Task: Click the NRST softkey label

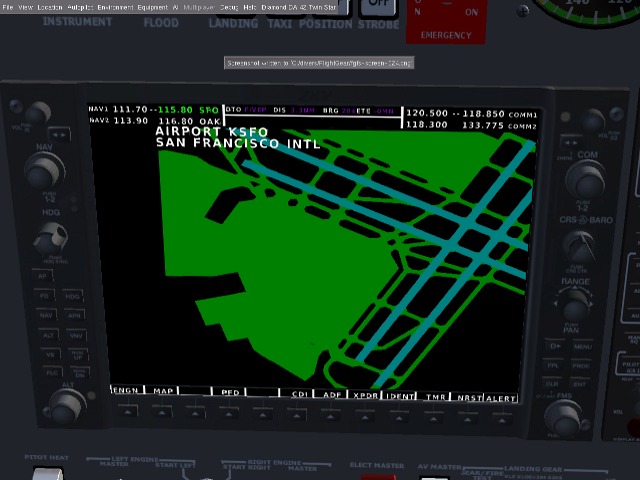Action: click(x=469, y=398)
